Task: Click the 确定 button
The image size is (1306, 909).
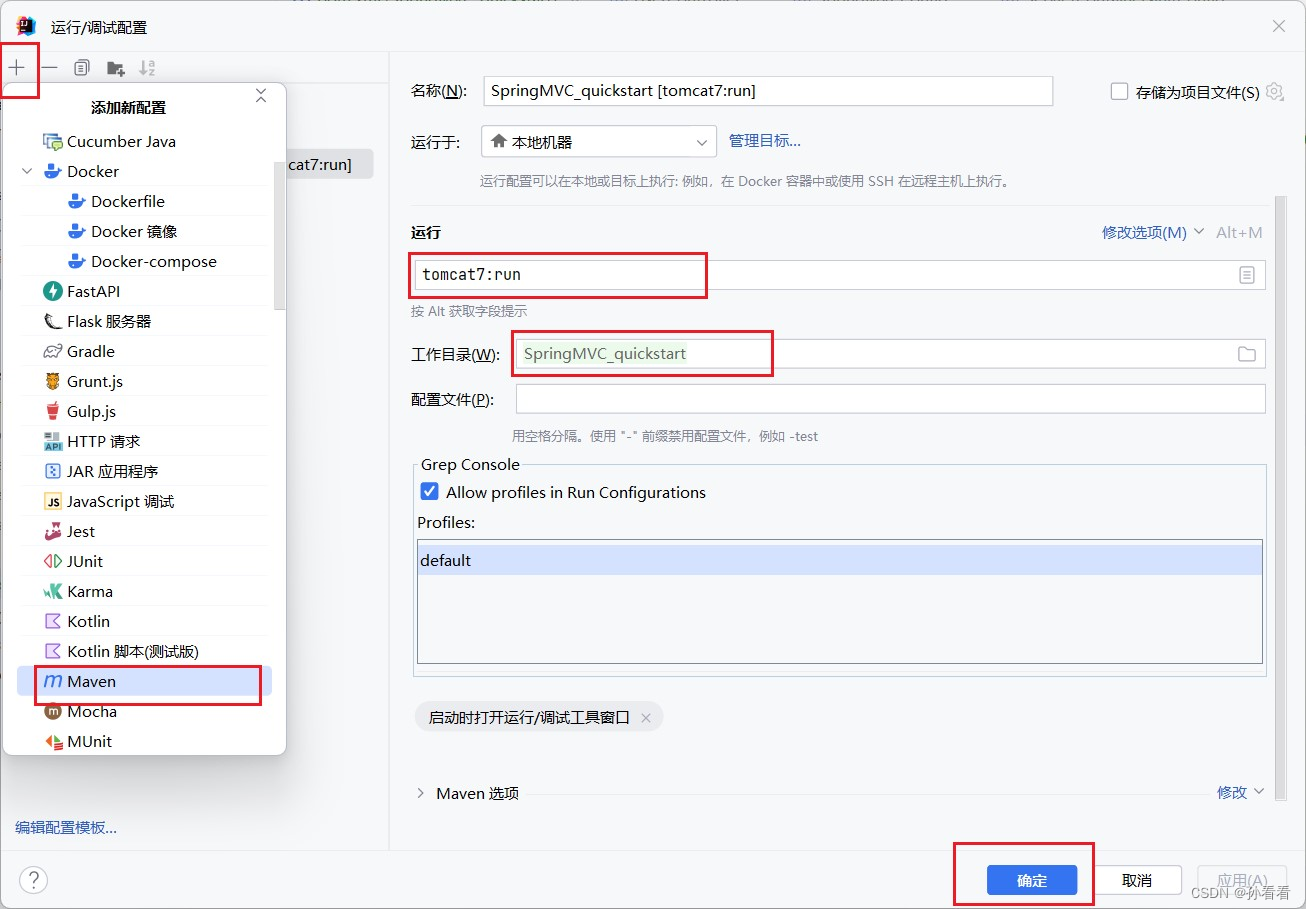Action: [1032, 880]
